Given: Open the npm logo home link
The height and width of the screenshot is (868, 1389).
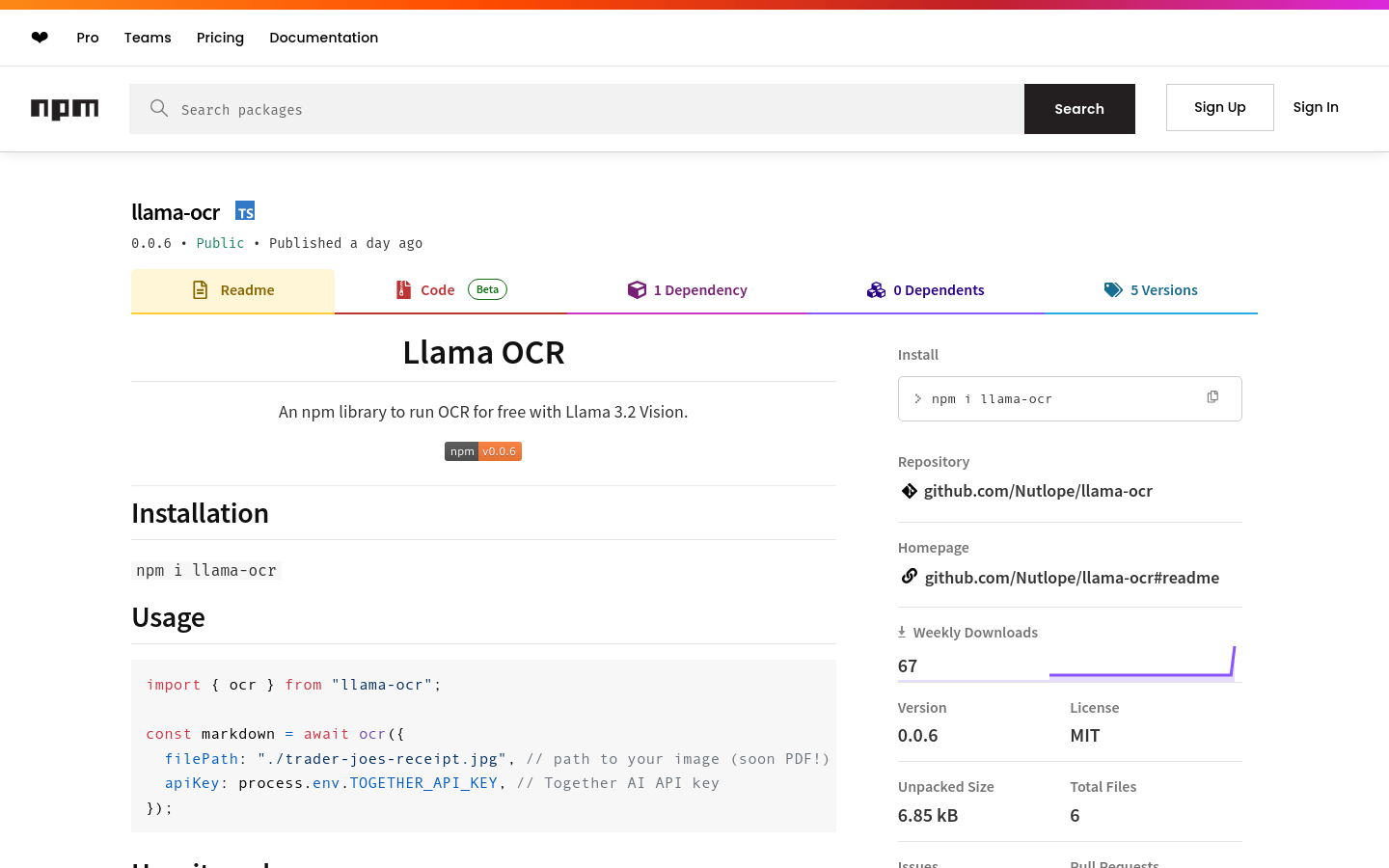Looking at the screenshot, I should (65, 109).
